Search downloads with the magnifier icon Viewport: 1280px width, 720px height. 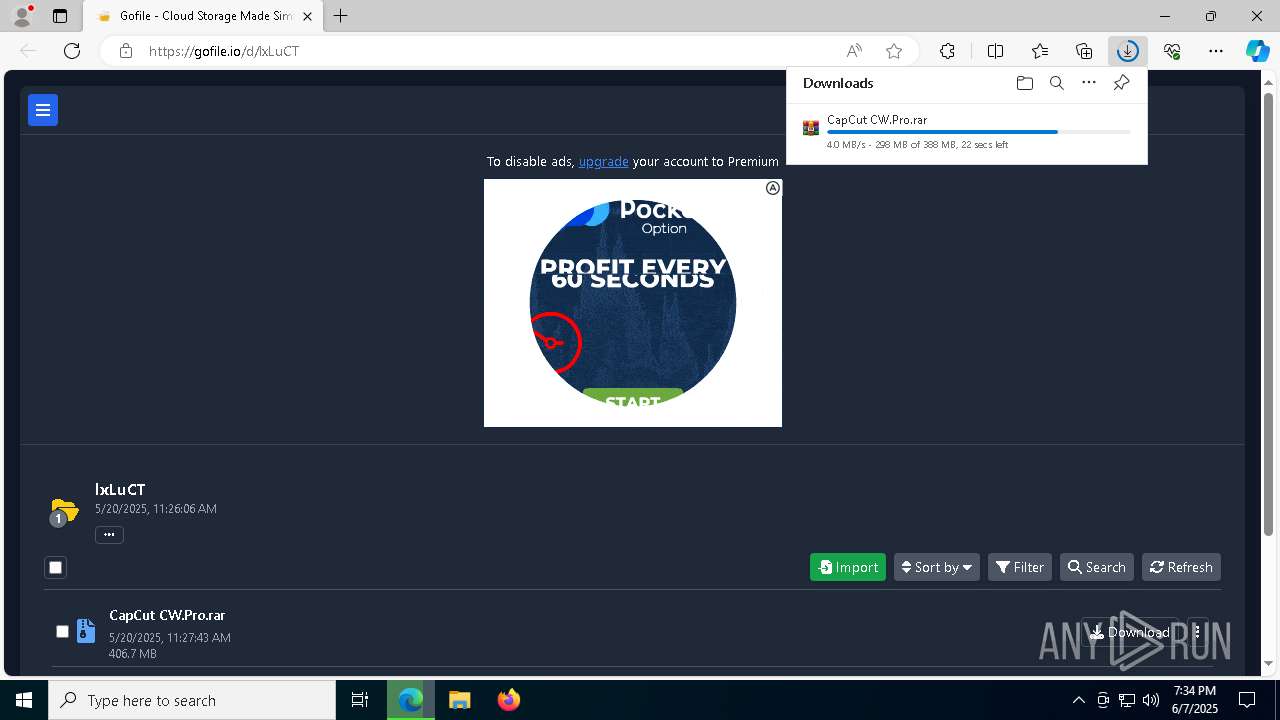point(1056,83)
